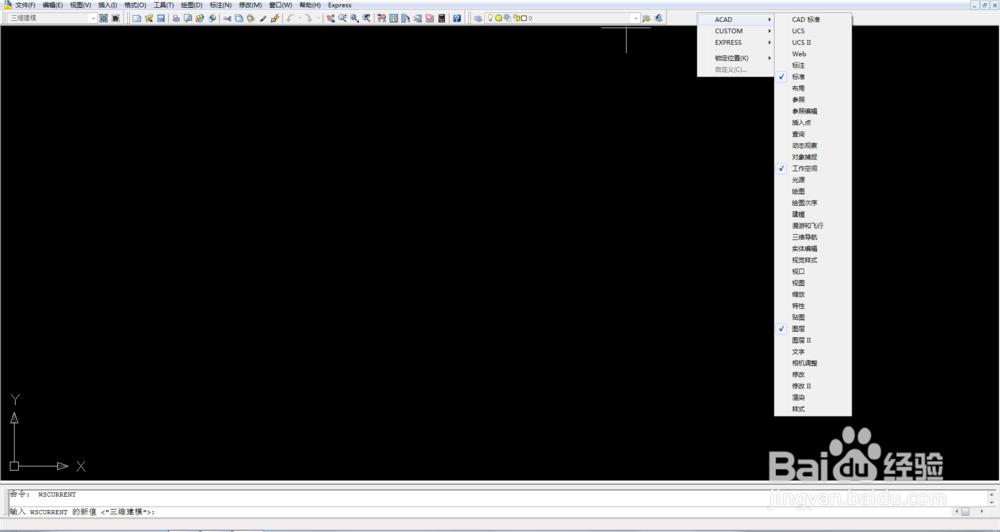Click the Make object's layer current icon
Viewport: 1000px width, 532px height.
coord(646,18)
